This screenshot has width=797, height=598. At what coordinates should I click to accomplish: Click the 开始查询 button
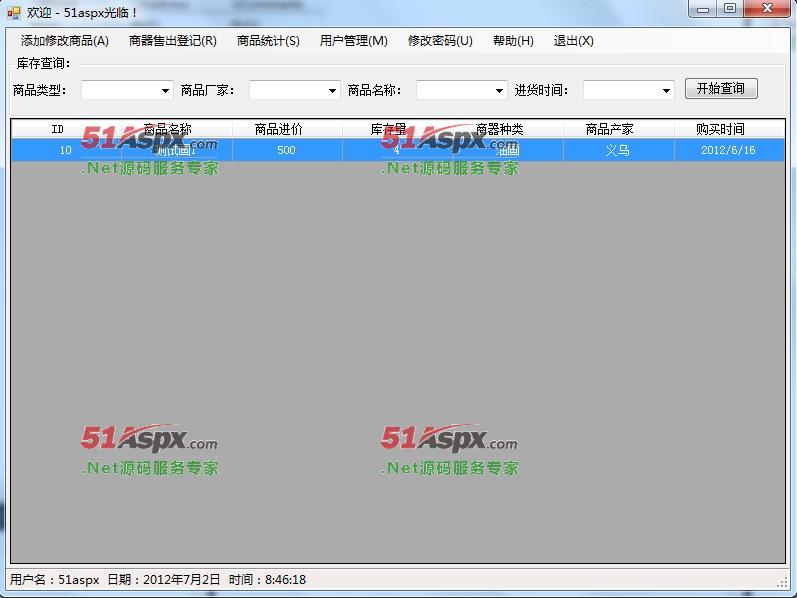coord(721,88)
